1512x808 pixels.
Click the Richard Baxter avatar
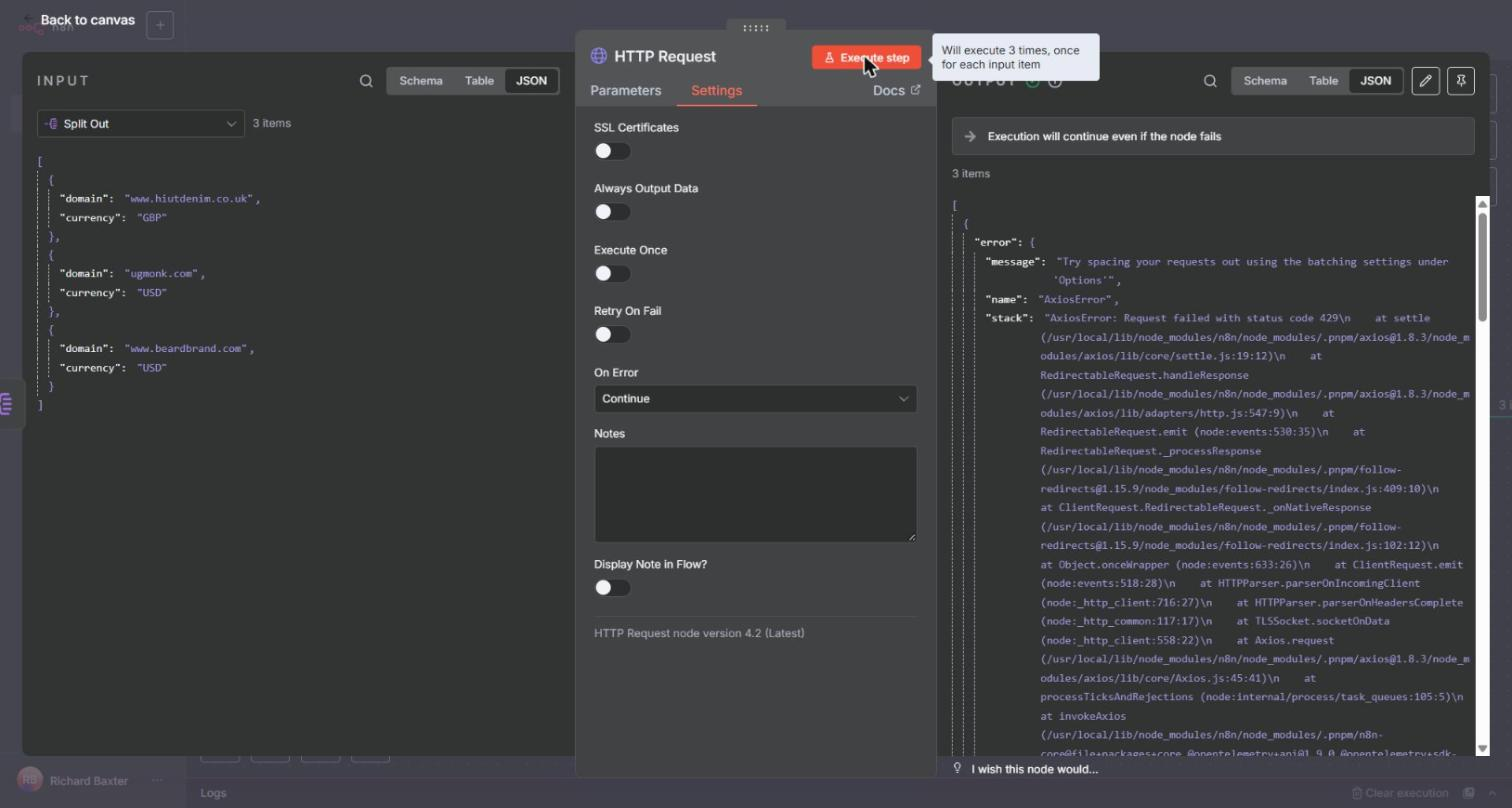pos(29,781)
